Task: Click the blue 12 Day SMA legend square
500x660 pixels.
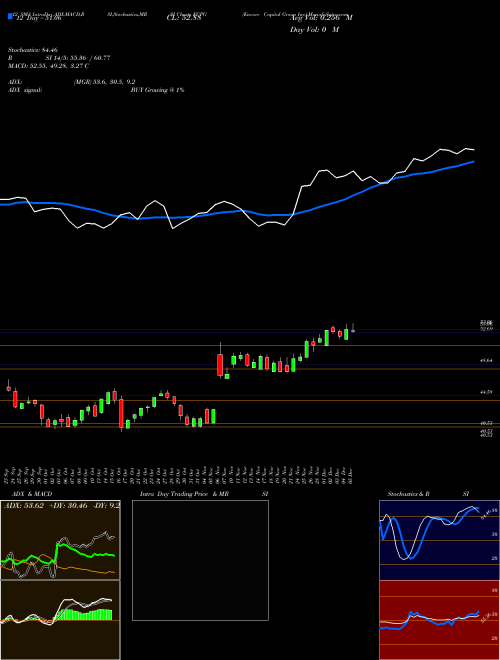Action: tap(10, 16)
